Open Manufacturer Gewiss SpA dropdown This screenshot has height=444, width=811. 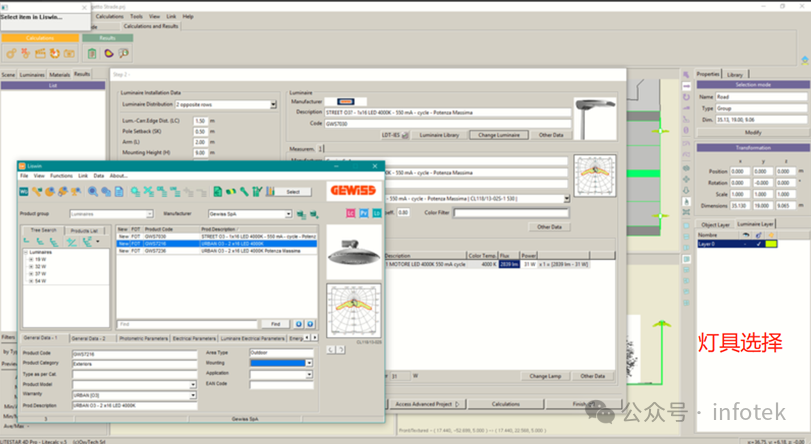(289, 214)
